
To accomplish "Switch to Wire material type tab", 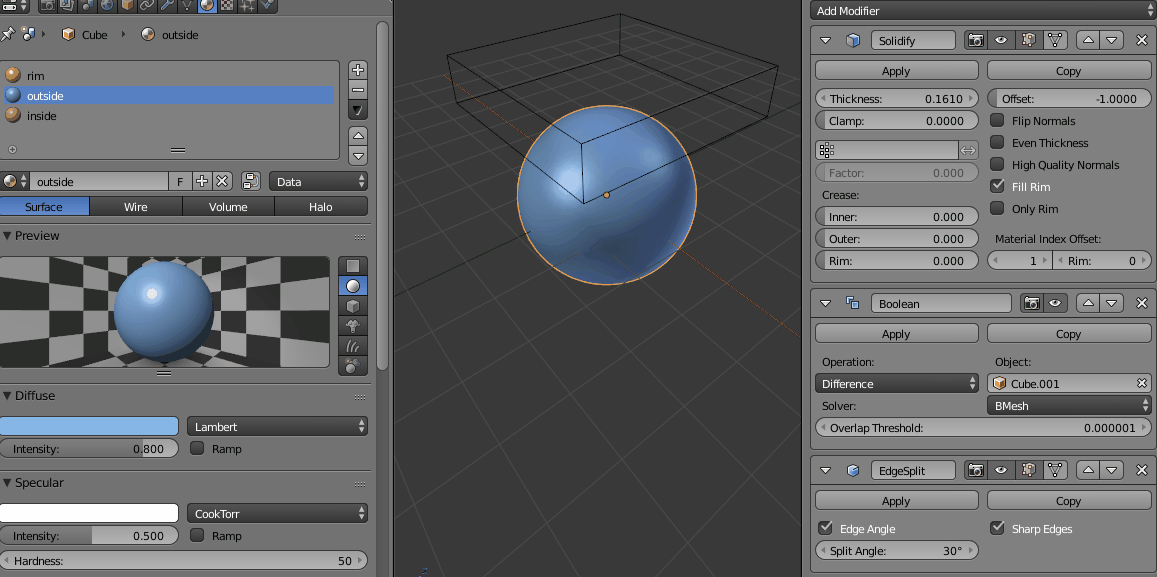I will (x=136, y=207).
